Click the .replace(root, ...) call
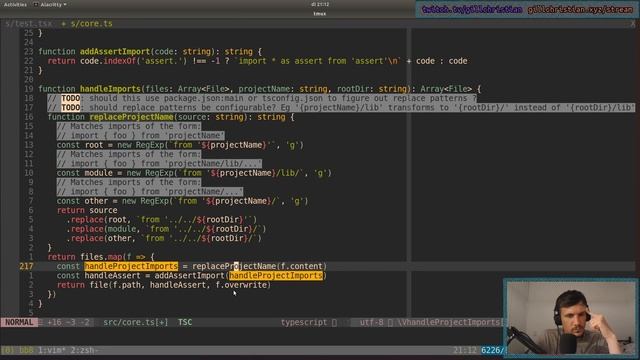640x360 pixels. pos(162,220)
